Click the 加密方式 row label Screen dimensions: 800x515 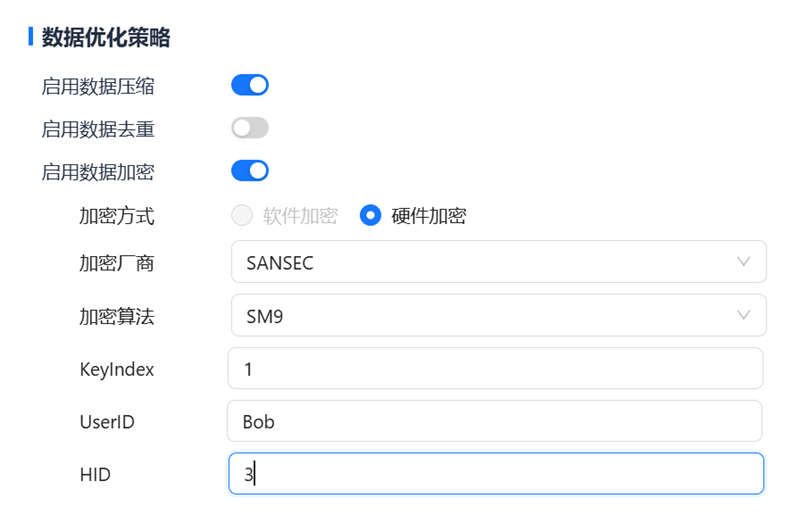pyautogui.click(x=117, y=215)
